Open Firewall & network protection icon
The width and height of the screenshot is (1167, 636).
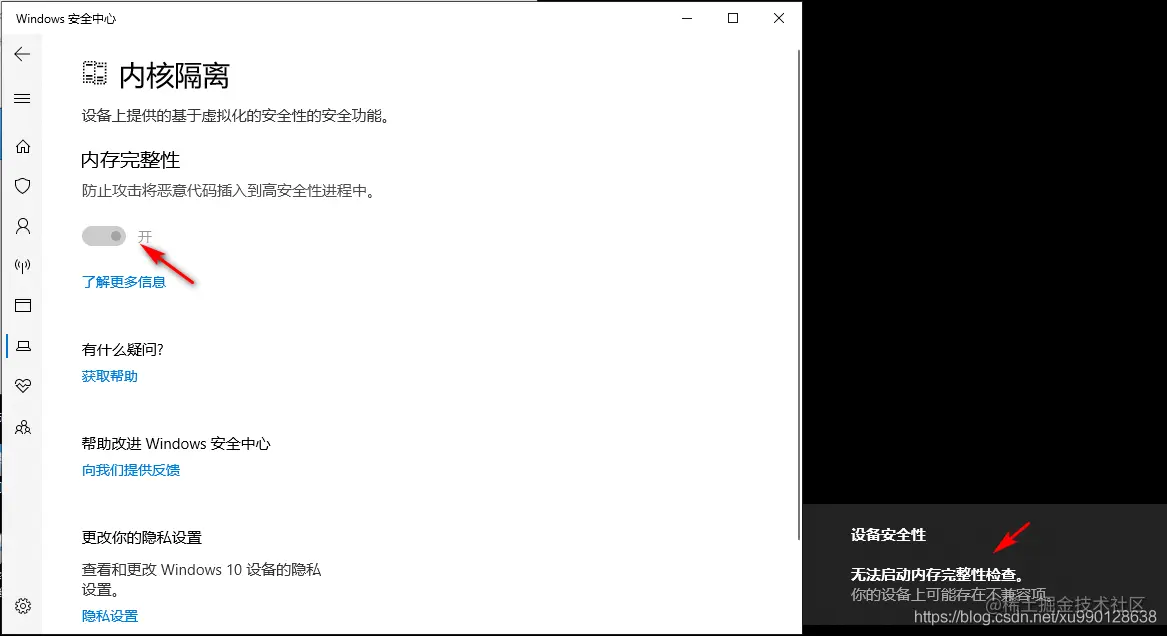point(23,266)
